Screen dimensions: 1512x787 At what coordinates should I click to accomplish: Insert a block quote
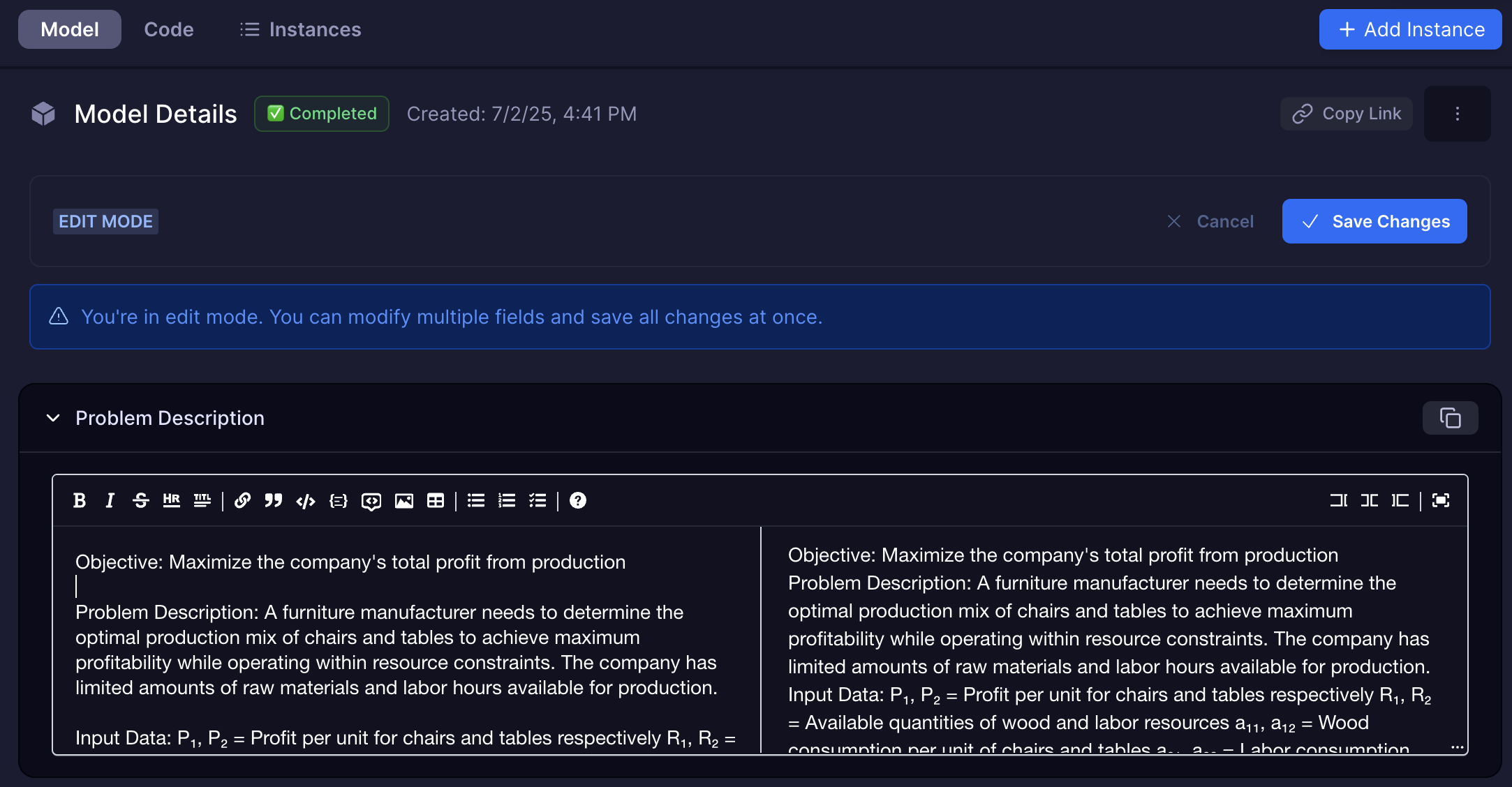[273, 500]
